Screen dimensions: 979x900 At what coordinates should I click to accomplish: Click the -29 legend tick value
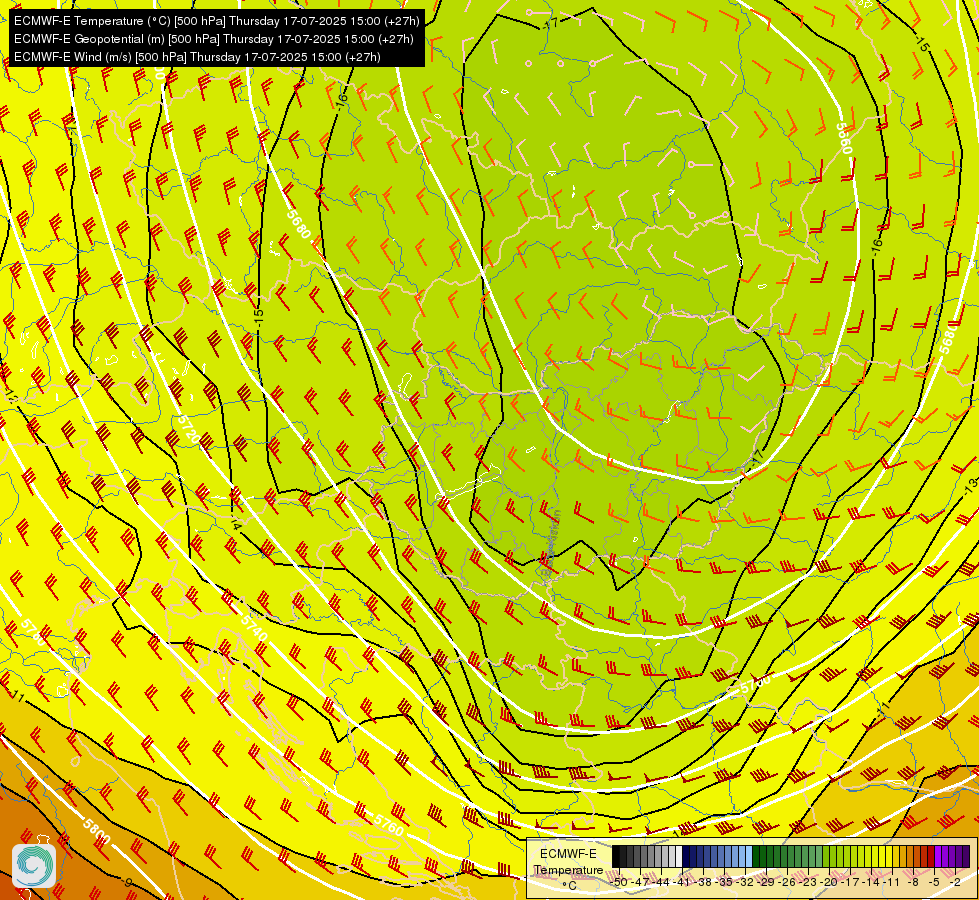pyautogui.click(x=767, y=883)
